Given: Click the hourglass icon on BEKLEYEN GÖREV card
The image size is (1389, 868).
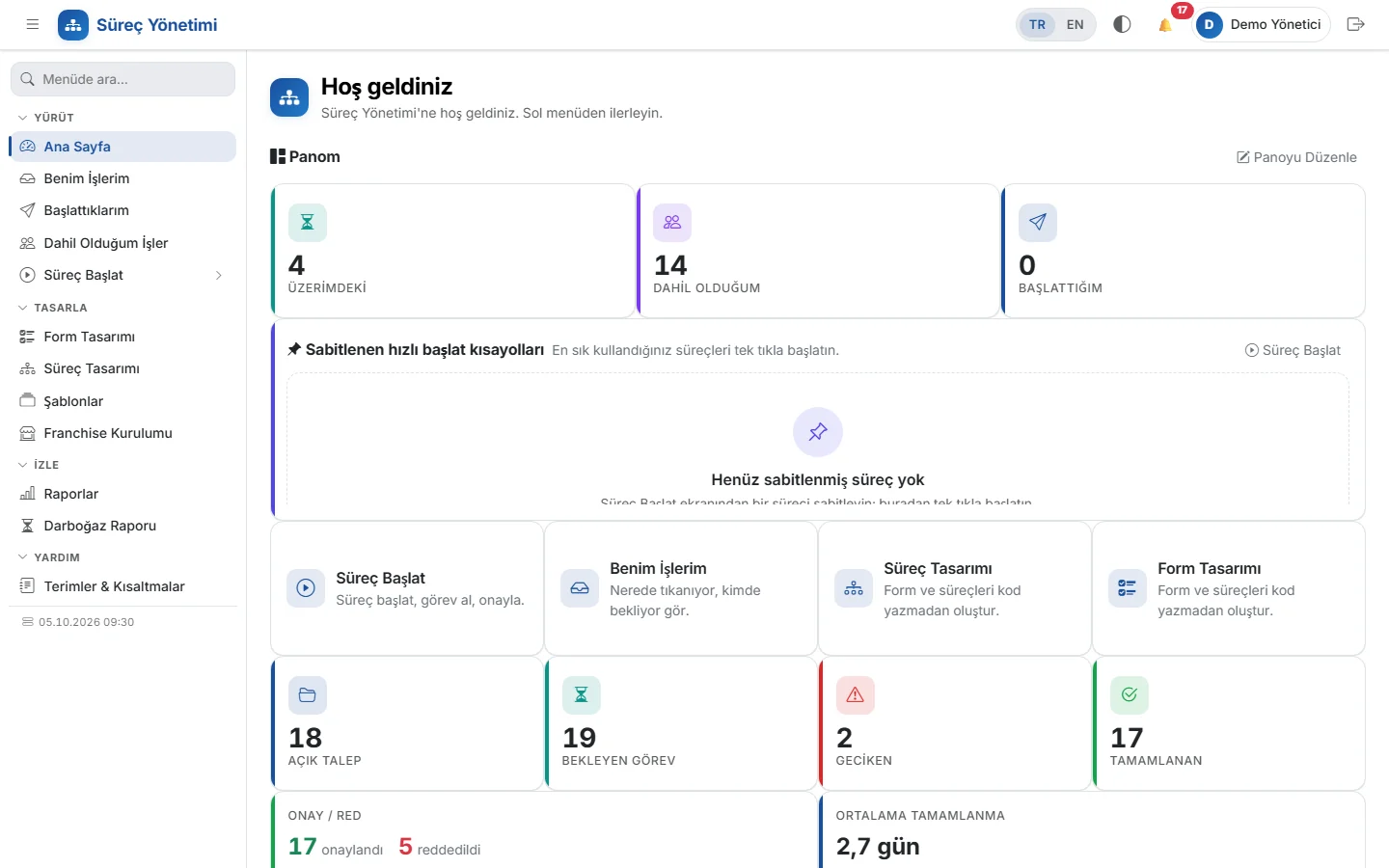Looking at the screenshot, I should [582, 695].
